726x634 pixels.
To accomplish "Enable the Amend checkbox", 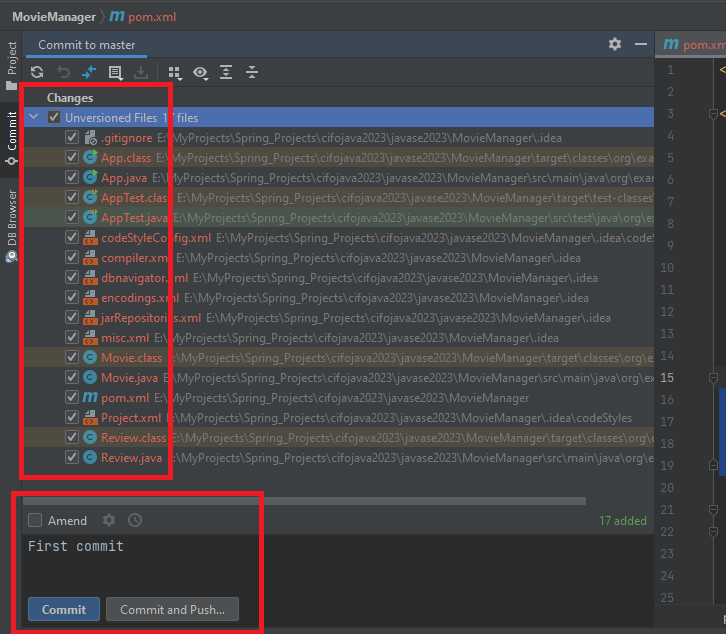I will coord(35,520).
